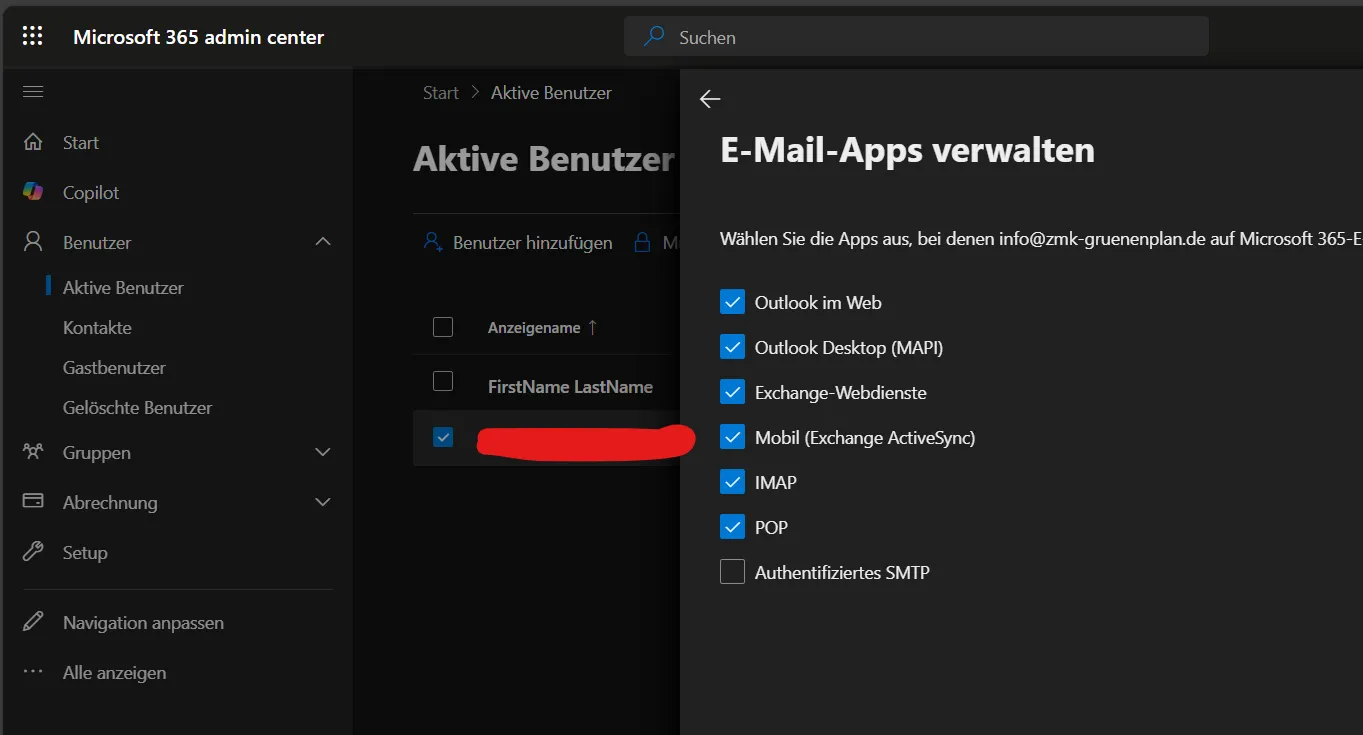Click the Anzeigename column header

tap(534, 327)
